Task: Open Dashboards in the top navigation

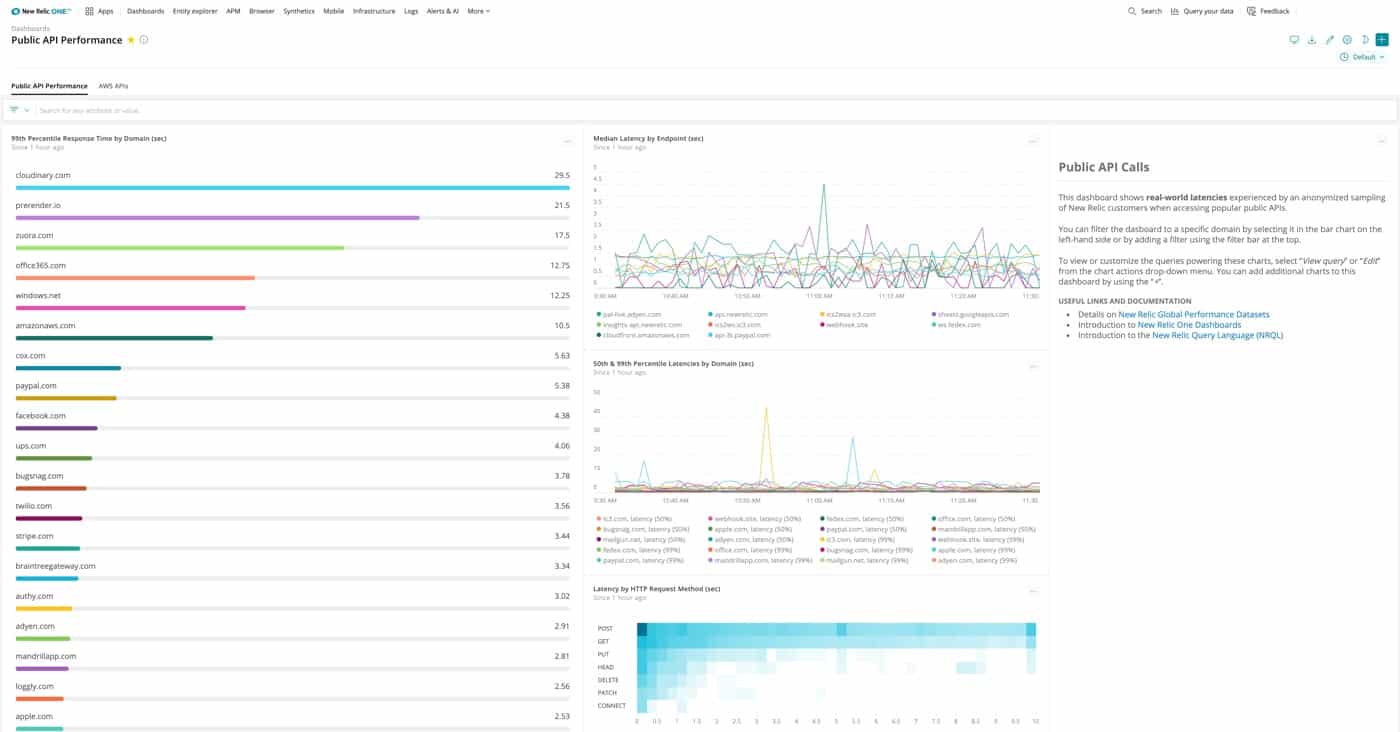Action: coord(146,11)
